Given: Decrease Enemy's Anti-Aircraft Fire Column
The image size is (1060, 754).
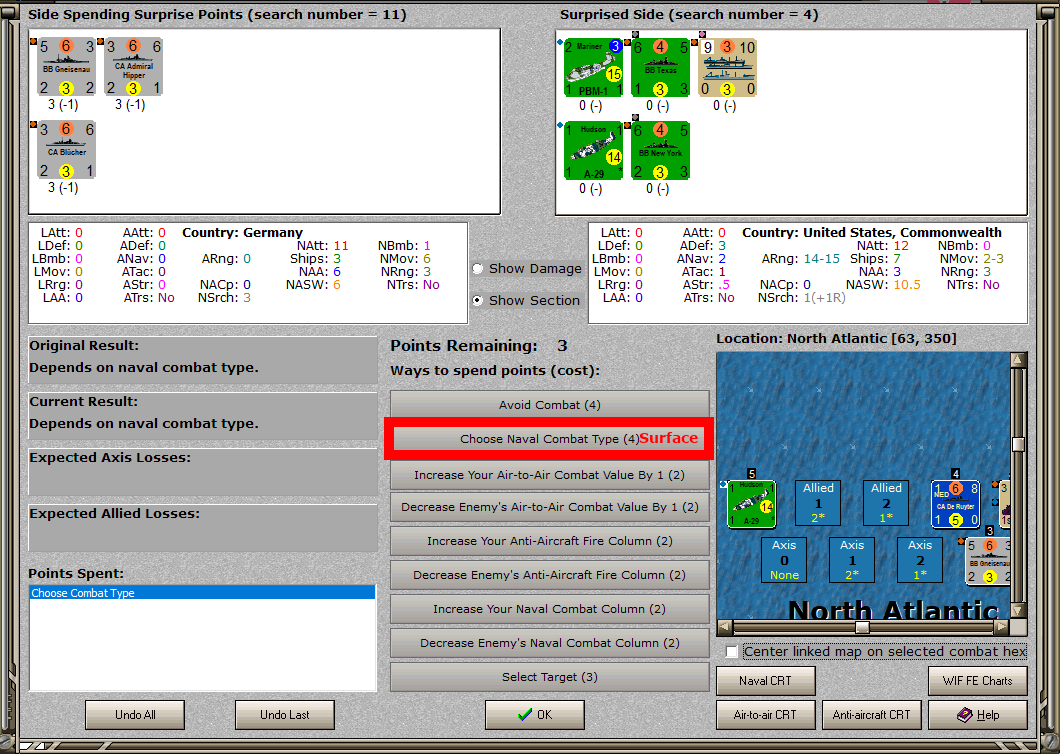Looking at the screenshot, I should click(x=550, y=575).
